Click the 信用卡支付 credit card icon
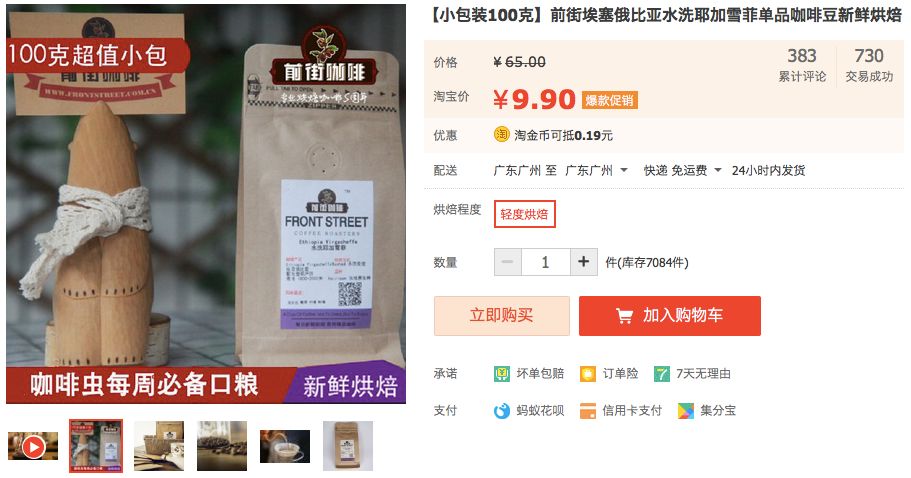Viewport: 911px width, 478px height. 587,411
